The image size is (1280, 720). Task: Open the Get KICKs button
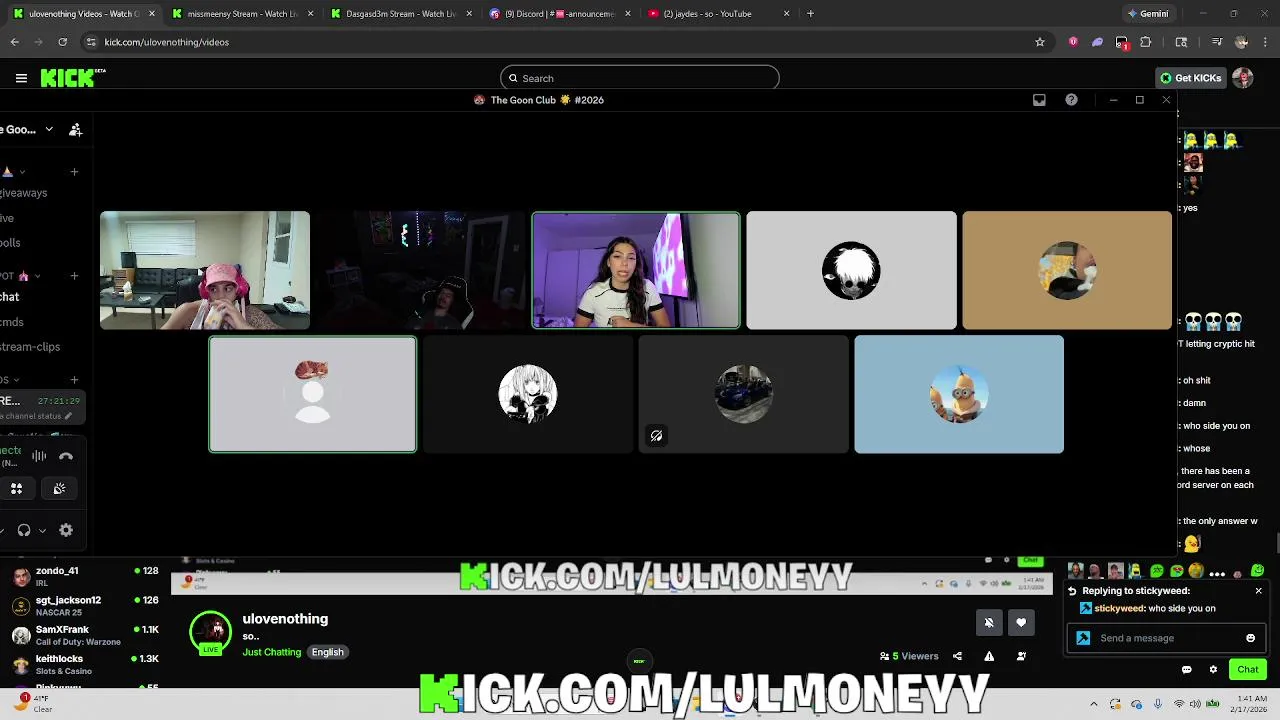click(x=1190, y=78)
